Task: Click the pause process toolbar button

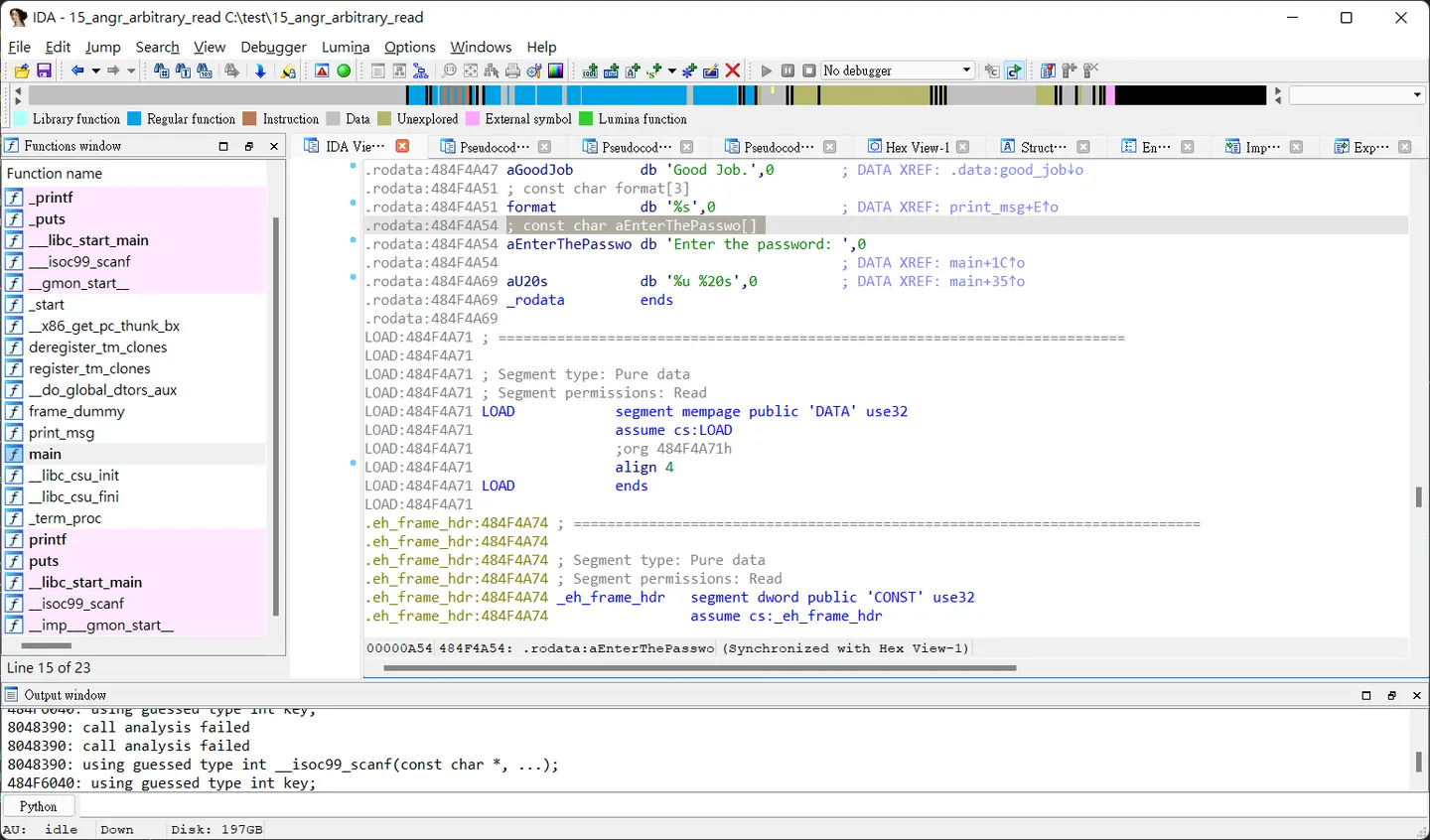Action: (x=787, y=70)
